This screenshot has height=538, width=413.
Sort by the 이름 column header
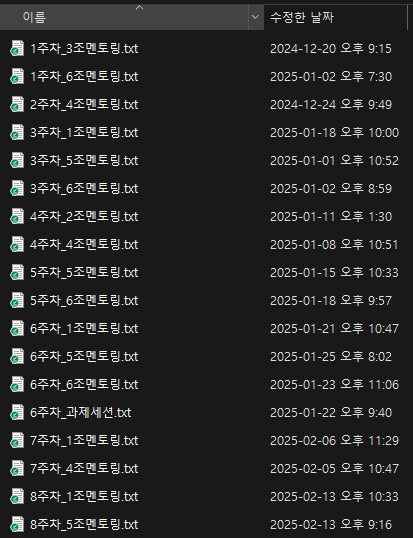click(124, 17)
